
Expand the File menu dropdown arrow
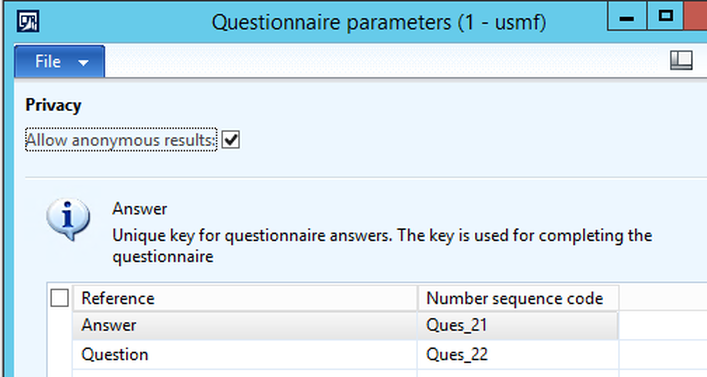coord(83,63)
